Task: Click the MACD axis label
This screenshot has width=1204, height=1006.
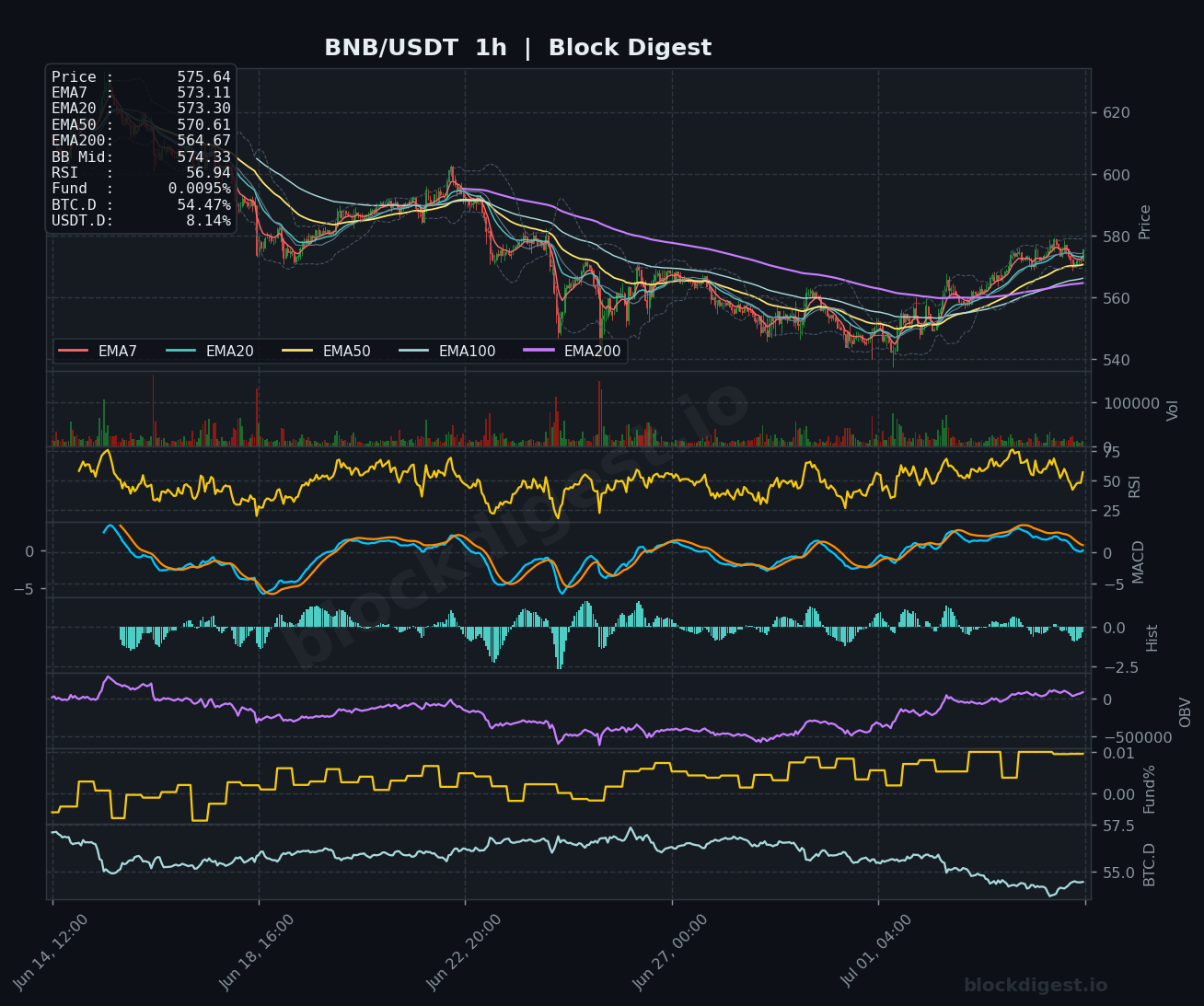Action: 1139,561
